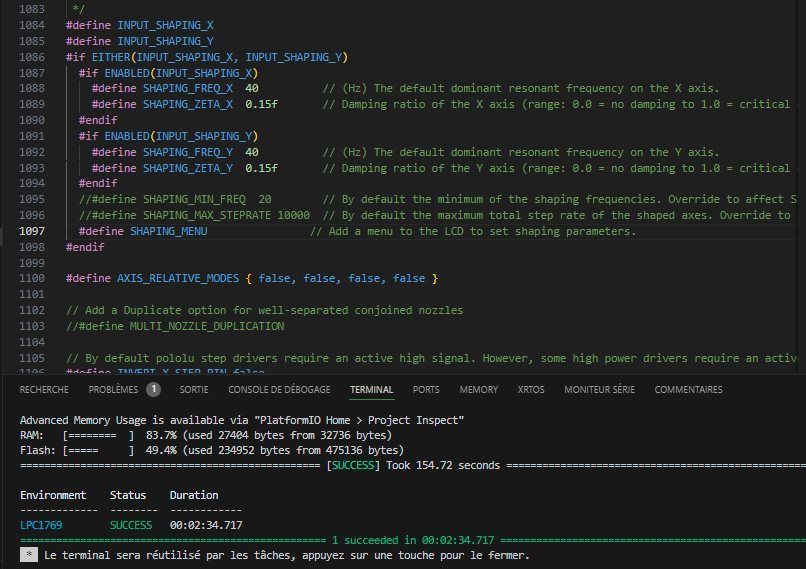Click commented SHAPING_MAX_STEPRATE 10000 line
This screenshot has width=806, height=569.
194,215
